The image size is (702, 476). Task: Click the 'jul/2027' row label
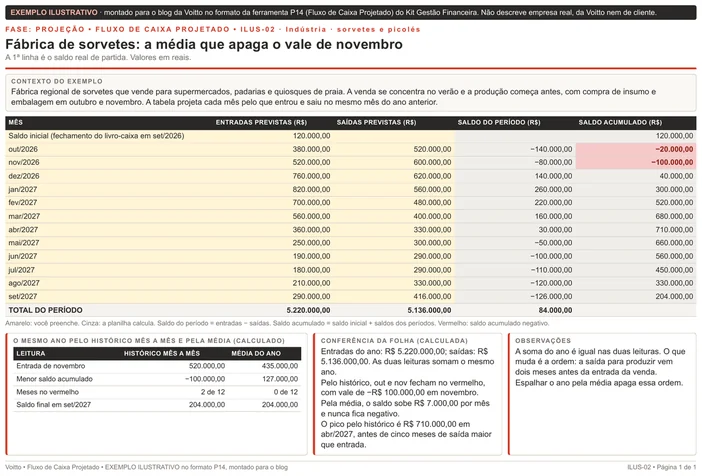(21, 270)
